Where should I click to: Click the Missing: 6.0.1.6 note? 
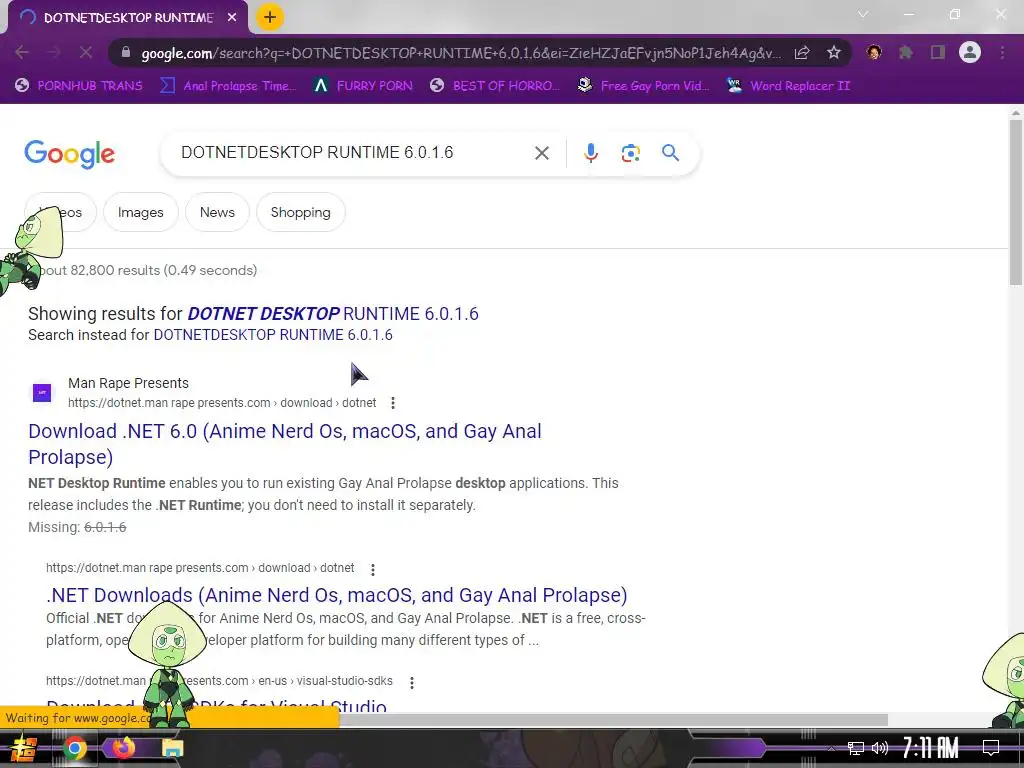pos(77,527)
